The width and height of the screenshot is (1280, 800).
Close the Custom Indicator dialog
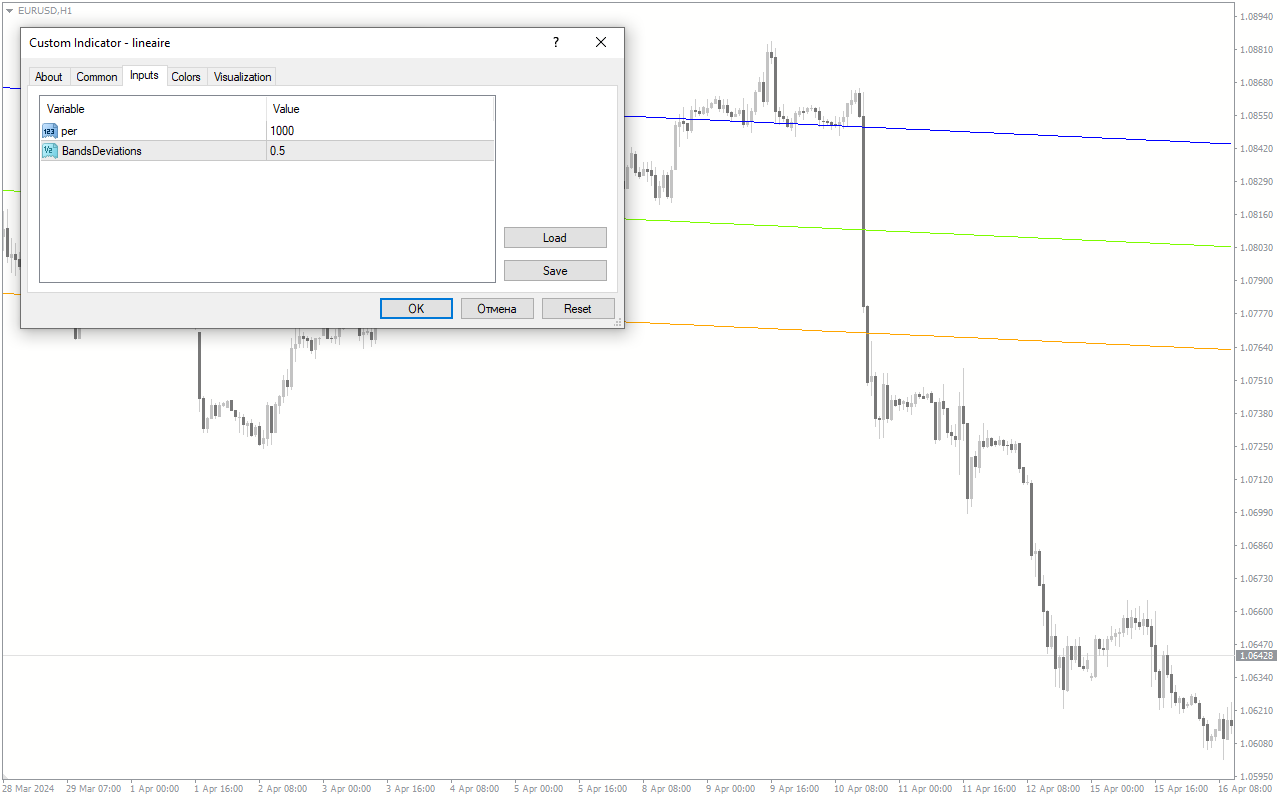[x=601, y=42]
